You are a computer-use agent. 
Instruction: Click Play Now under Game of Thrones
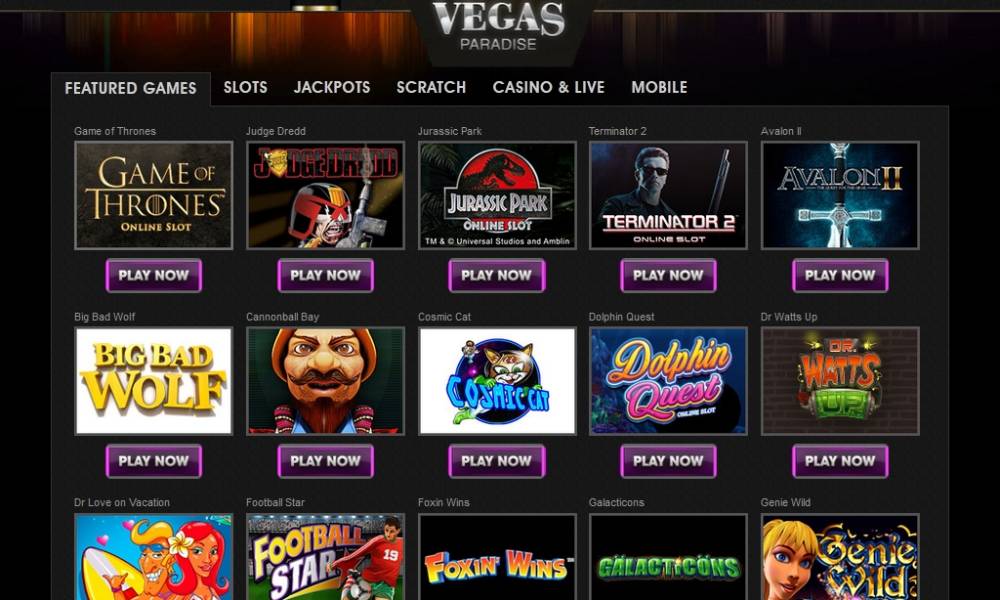click(x=154, y=275)
